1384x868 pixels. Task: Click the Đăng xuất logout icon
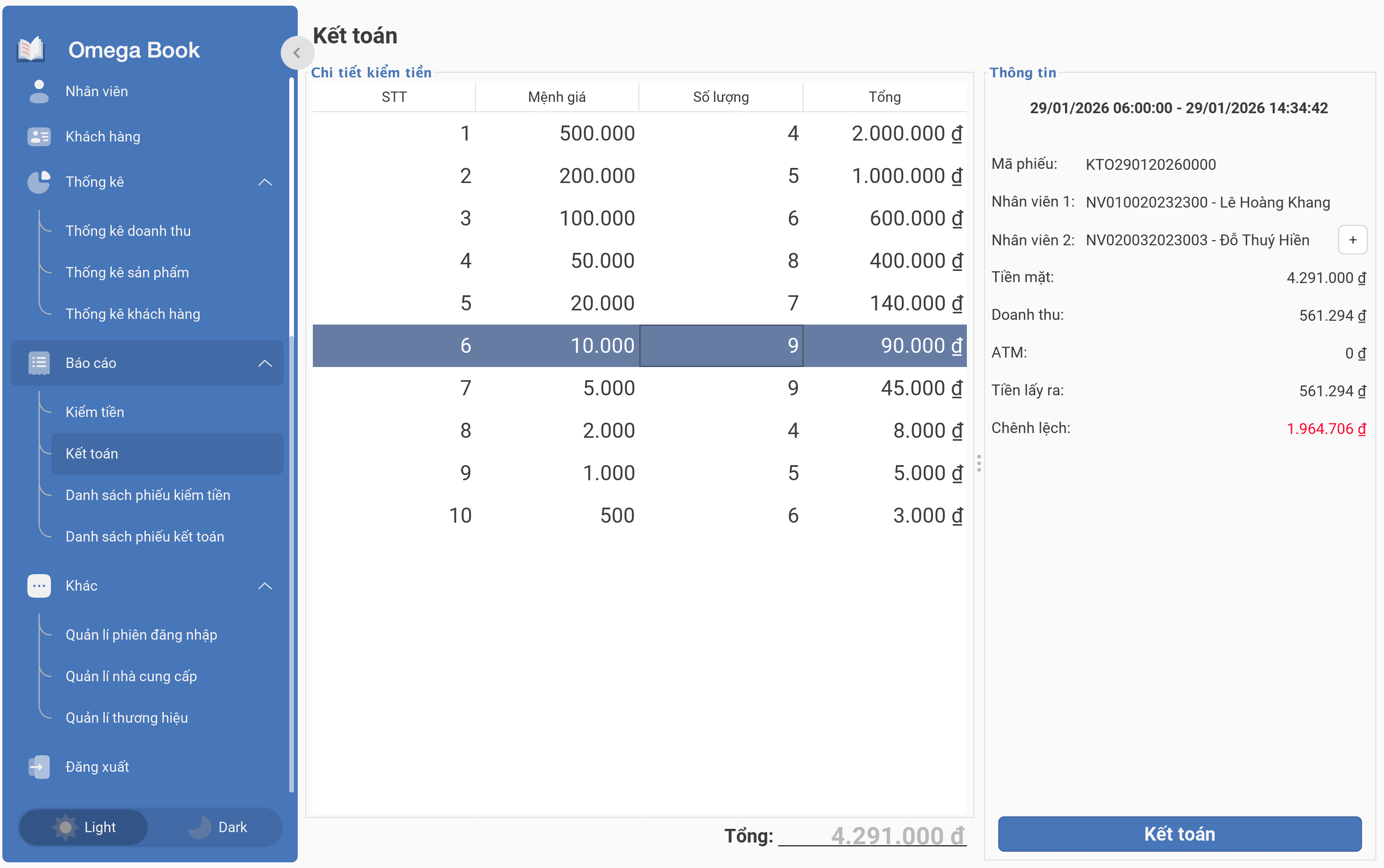pyautogui.click(x=39, y=767)
